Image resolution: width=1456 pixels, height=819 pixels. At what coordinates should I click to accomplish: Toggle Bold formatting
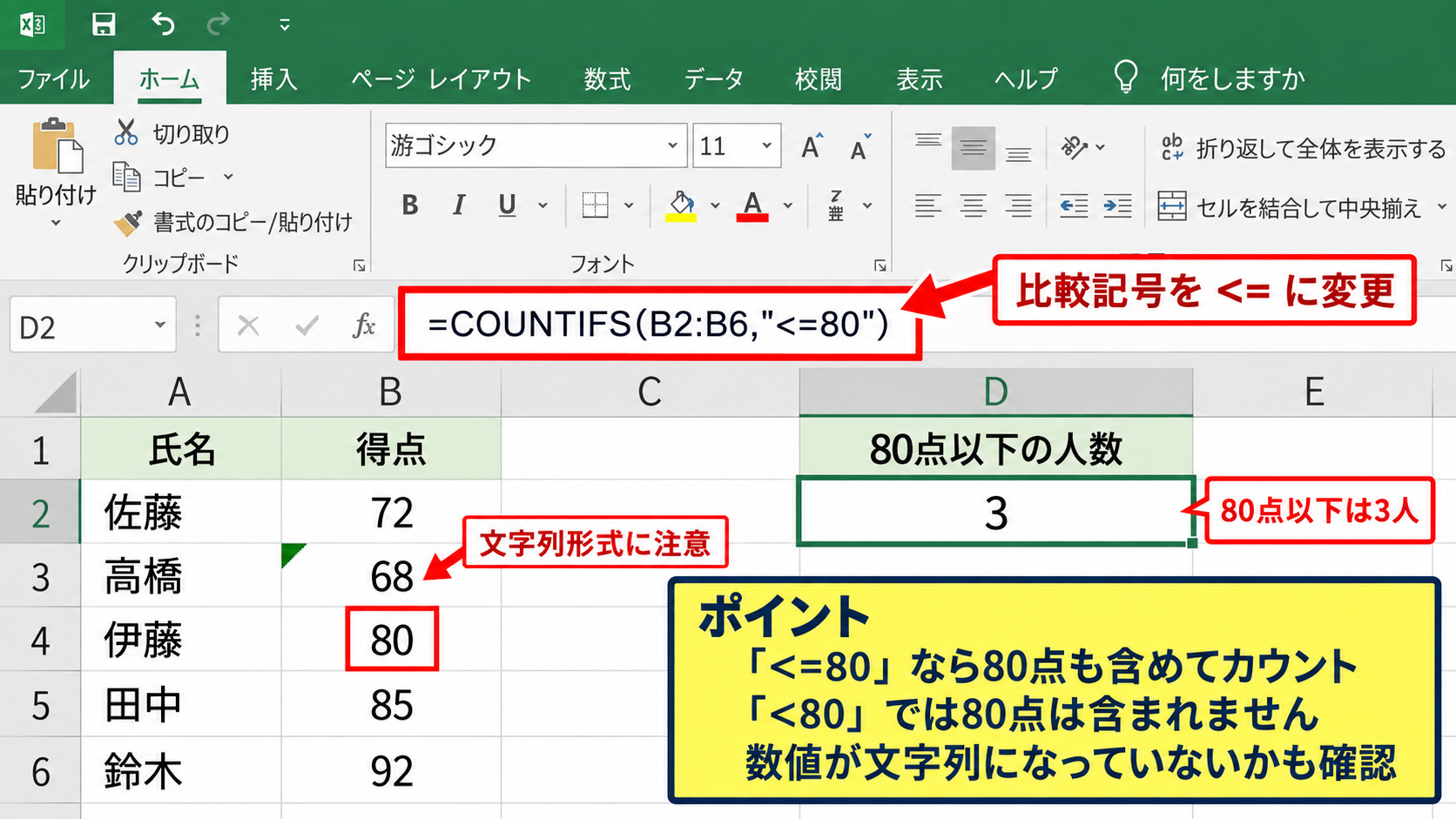coord(409,205)
